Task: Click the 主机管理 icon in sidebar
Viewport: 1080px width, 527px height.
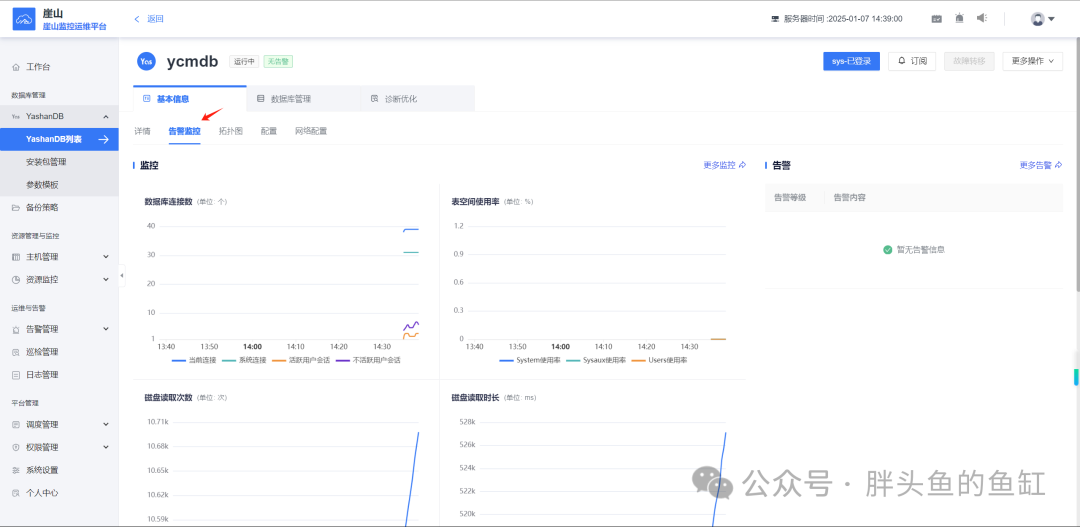Action: (x=16, y=257)
